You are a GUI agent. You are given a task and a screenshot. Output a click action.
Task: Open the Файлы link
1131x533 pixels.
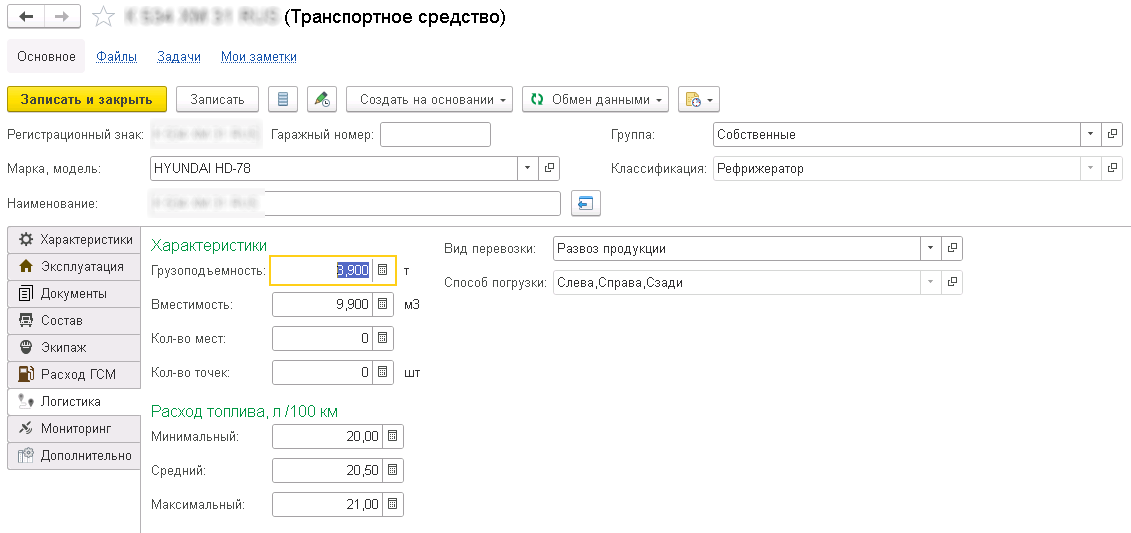(117, 56)
